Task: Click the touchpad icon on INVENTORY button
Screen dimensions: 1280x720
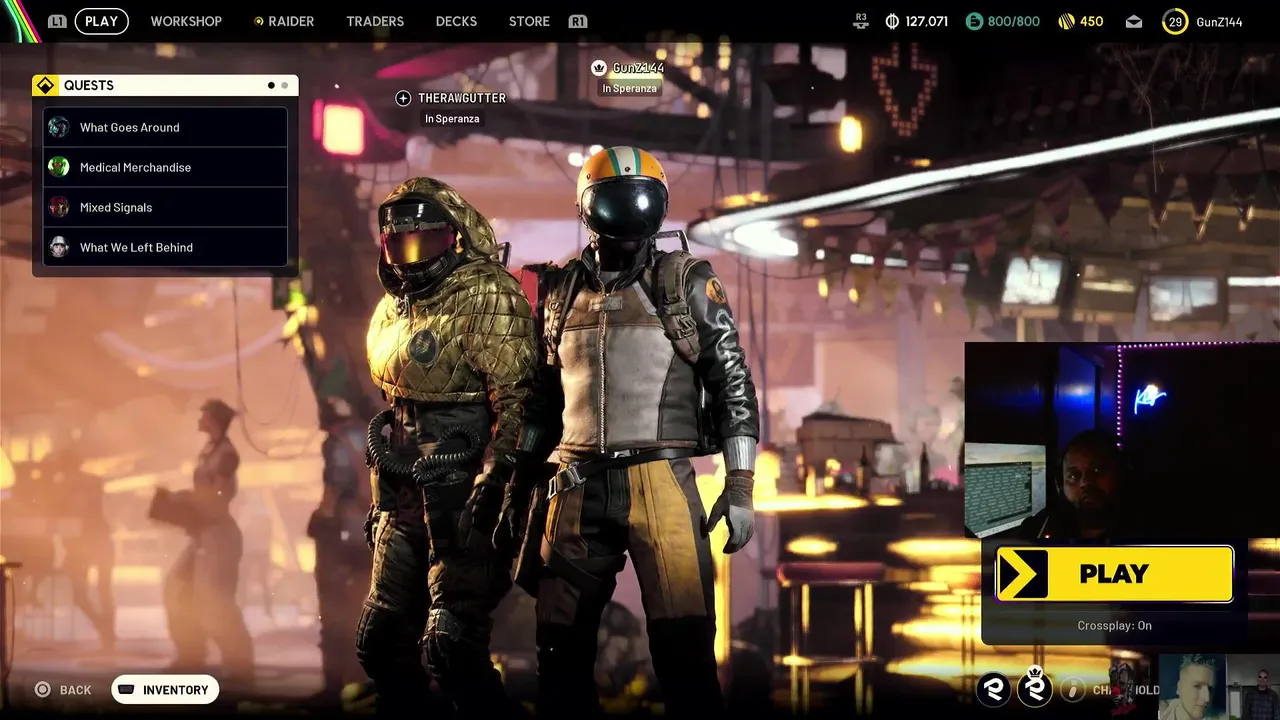Action: point(126,690)
